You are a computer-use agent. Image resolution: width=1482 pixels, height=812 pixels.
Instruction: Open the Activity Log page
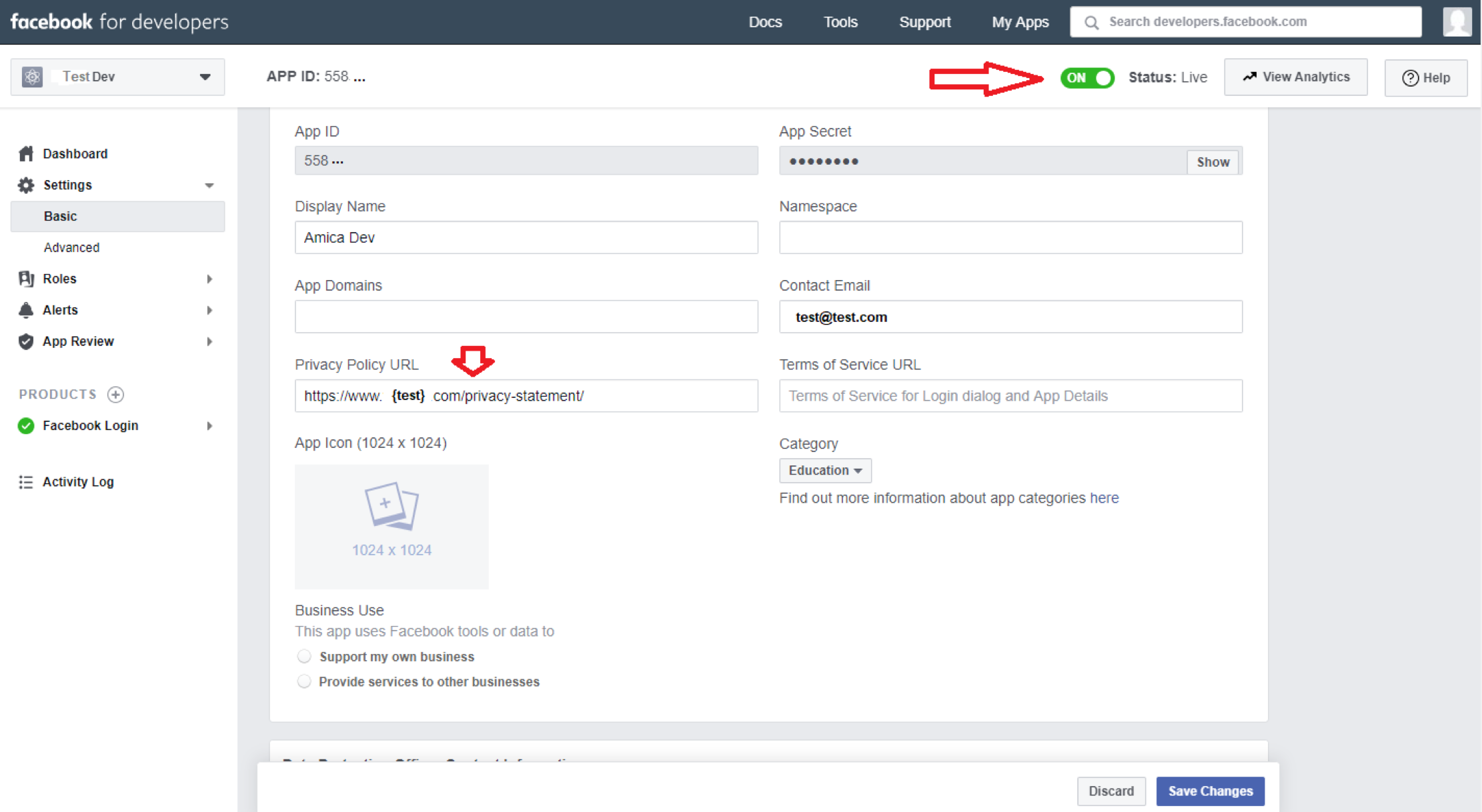point(78,482)
